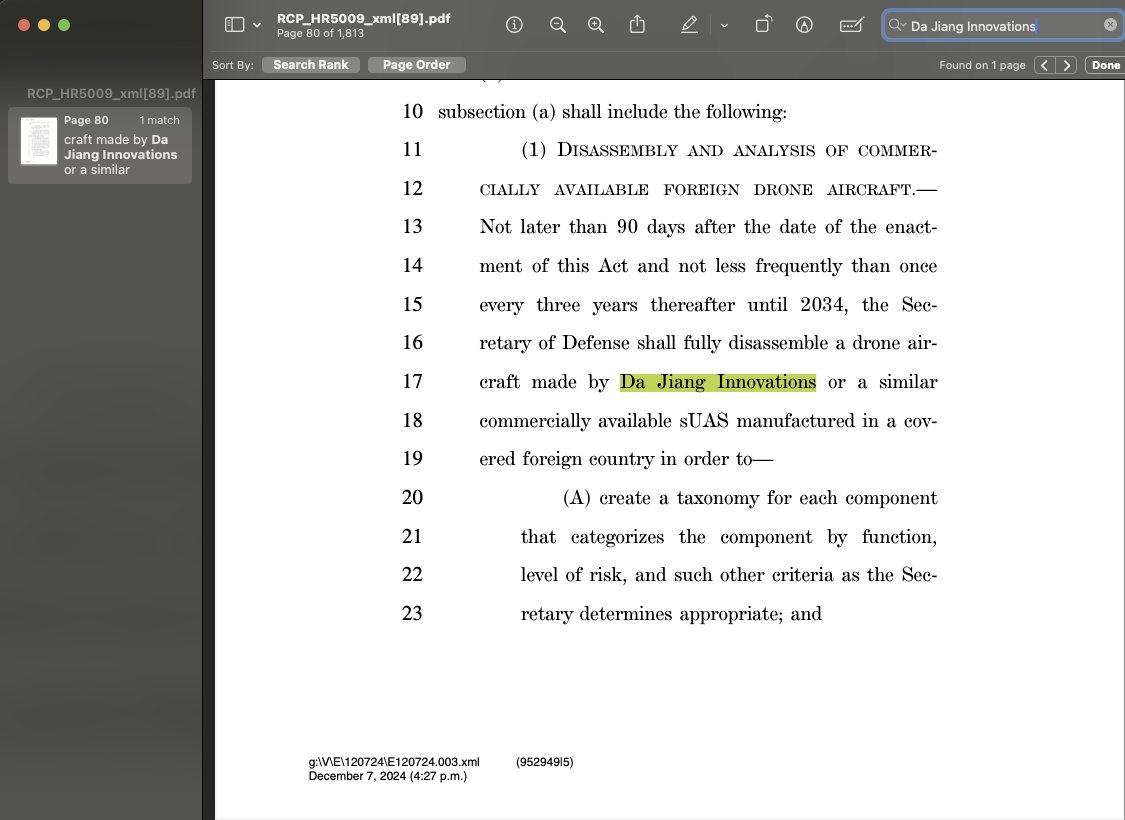Image resolution: width=1125 pixels, height=820 pixels.
Task: Minimize the Preview window with yellow button
Action: tap(44, 25)
